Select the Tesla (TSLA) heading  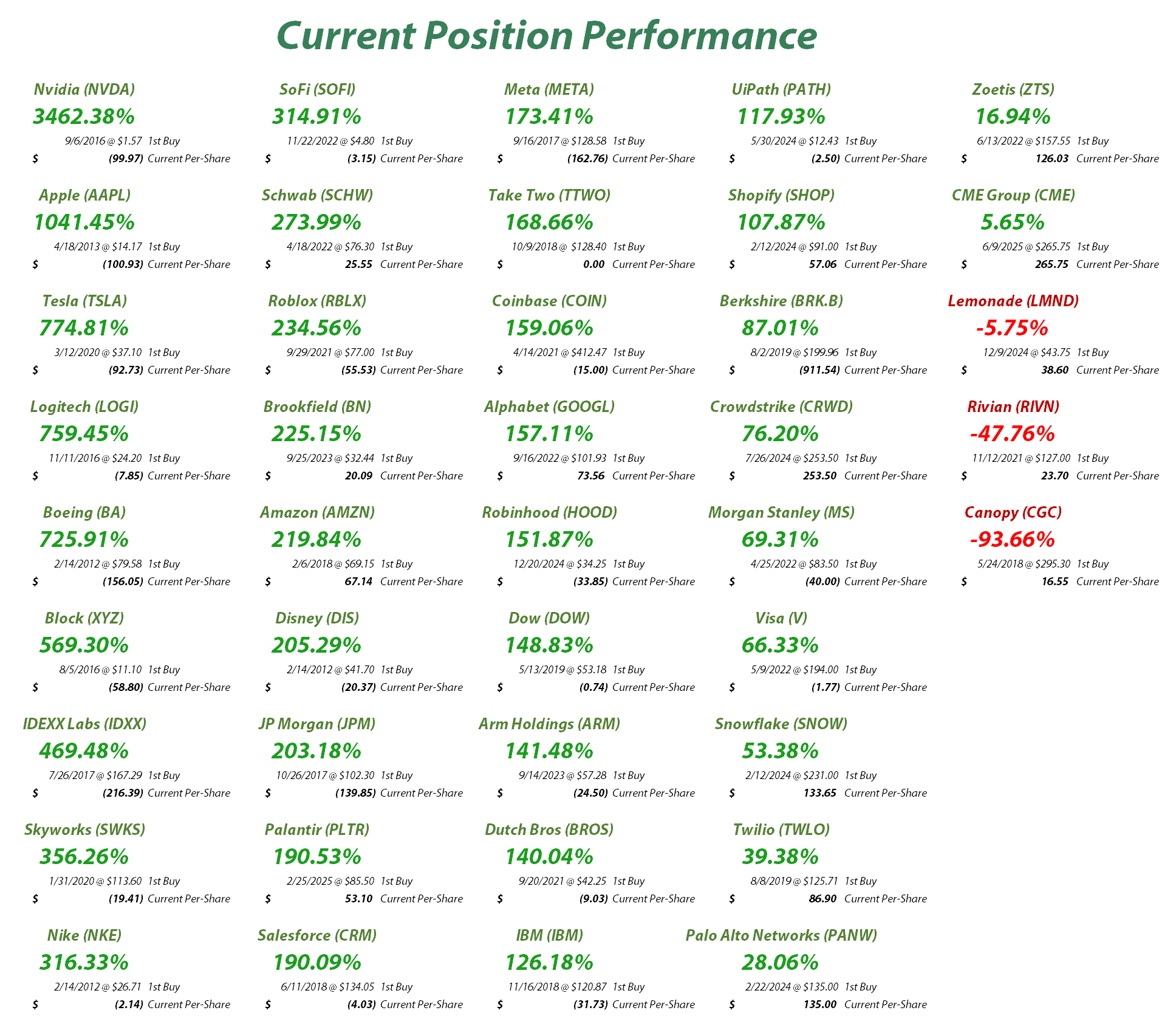[x=84, y=301]
